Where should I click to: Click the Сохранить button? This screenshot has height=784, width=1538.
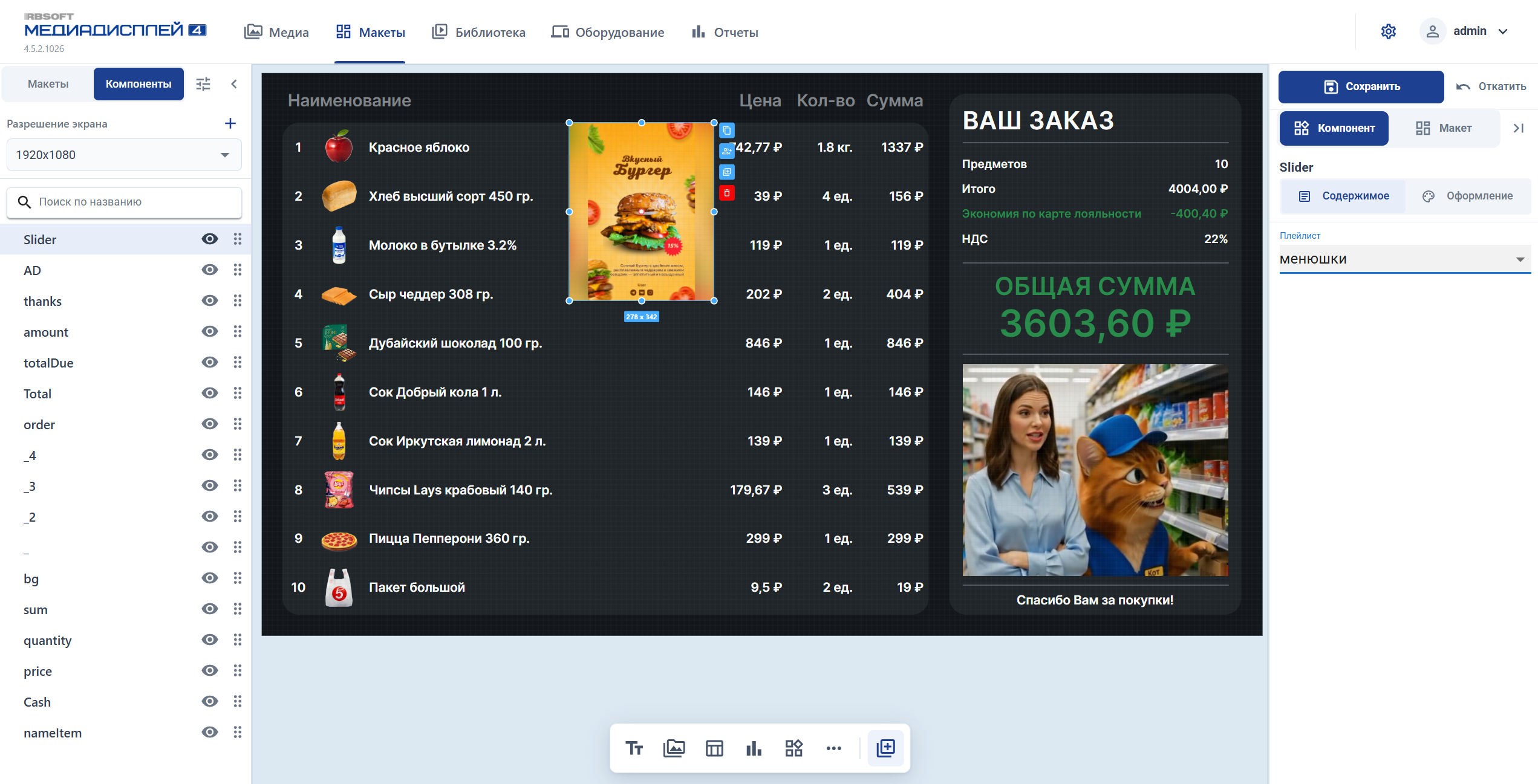click(x=1361, y=86)
